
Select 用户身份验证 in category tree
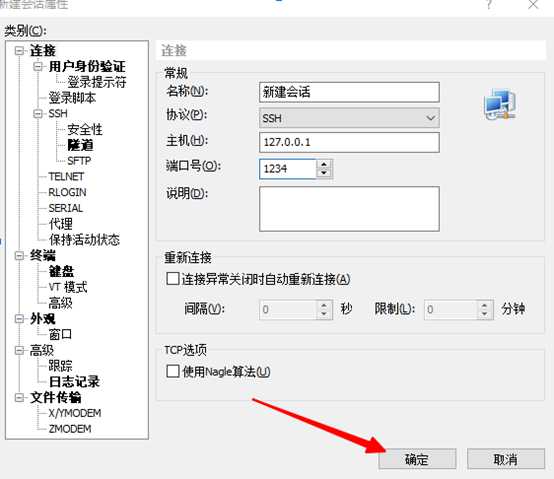[87, 66]
